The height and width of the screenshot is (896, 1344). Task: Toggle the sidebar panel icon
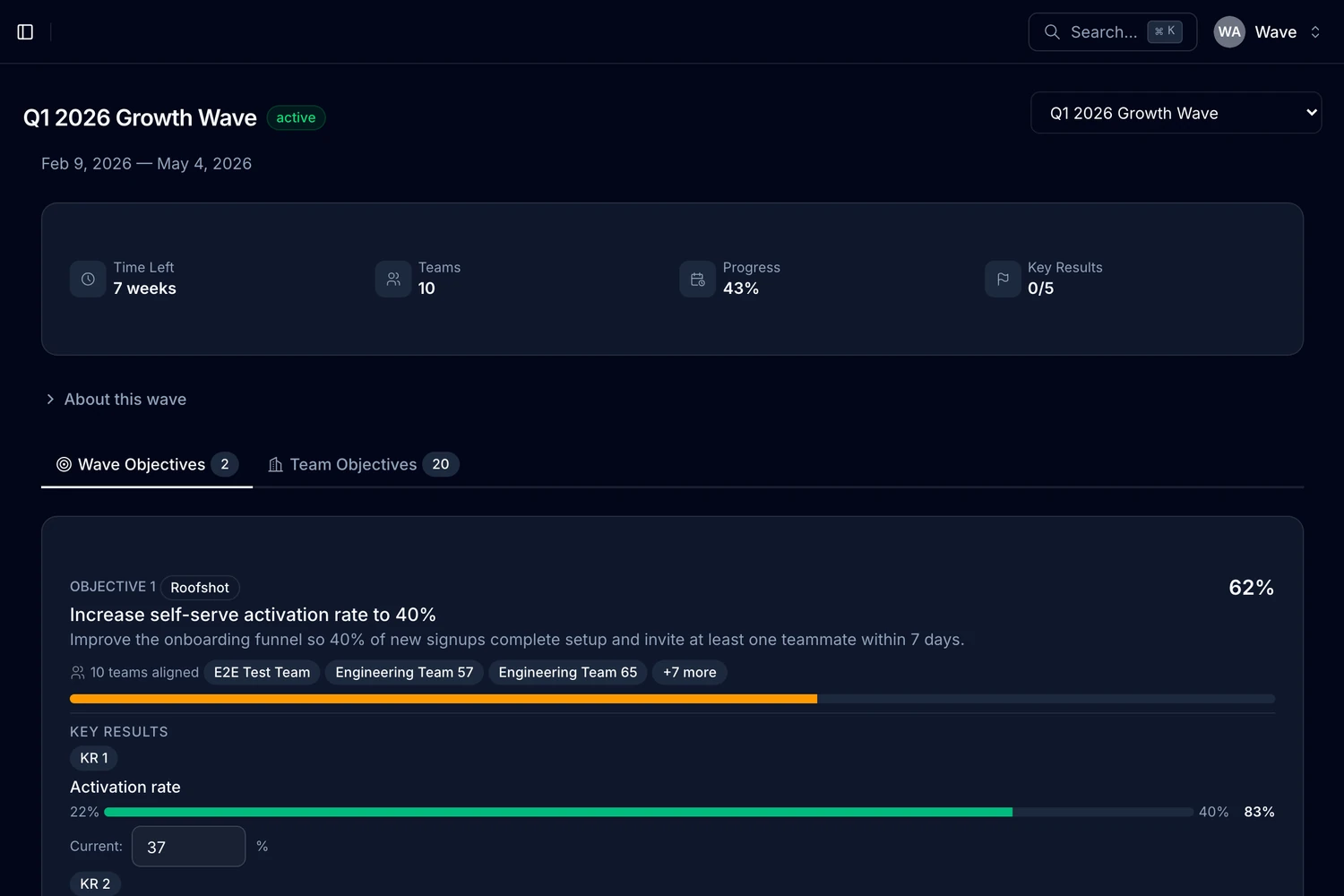[x=25, y=32]
